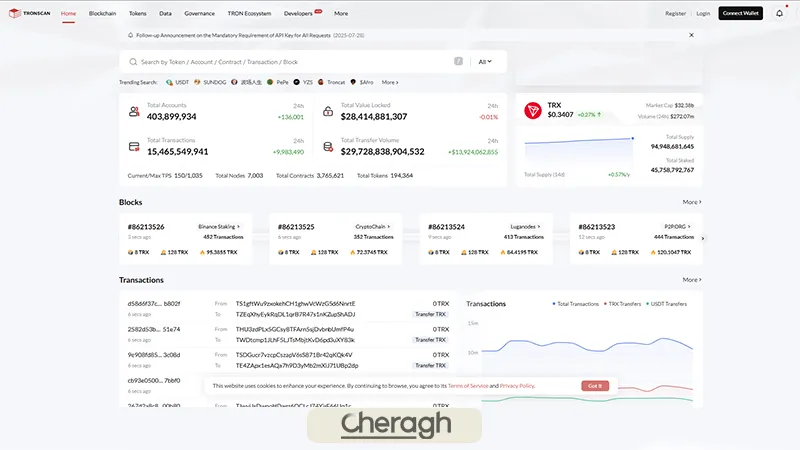Open transaction 2582d53b...51e74
This screenshot has height=450, width=800.
[x=154, y=329]
